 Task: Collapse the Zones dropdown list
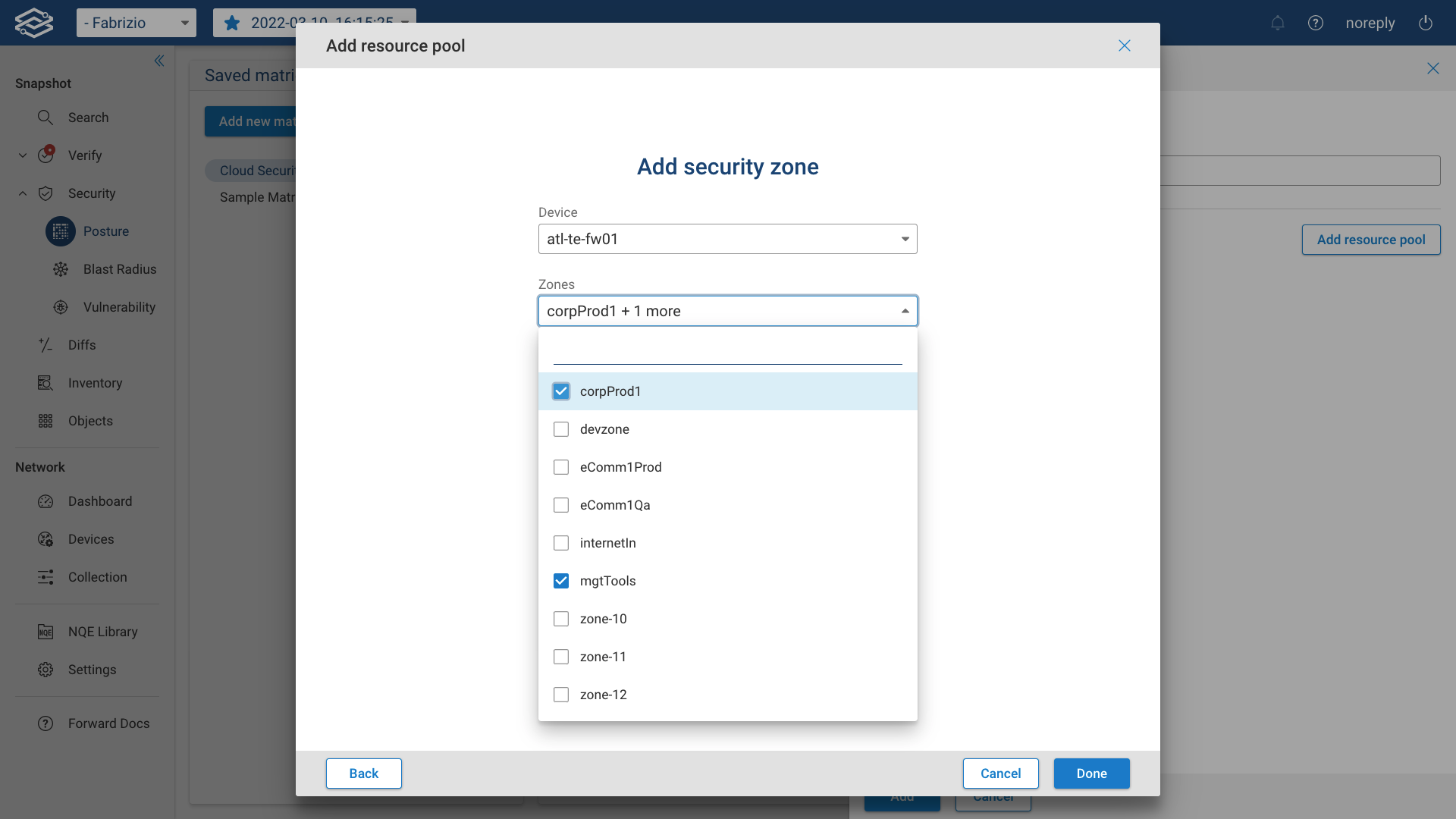(903, 310)
